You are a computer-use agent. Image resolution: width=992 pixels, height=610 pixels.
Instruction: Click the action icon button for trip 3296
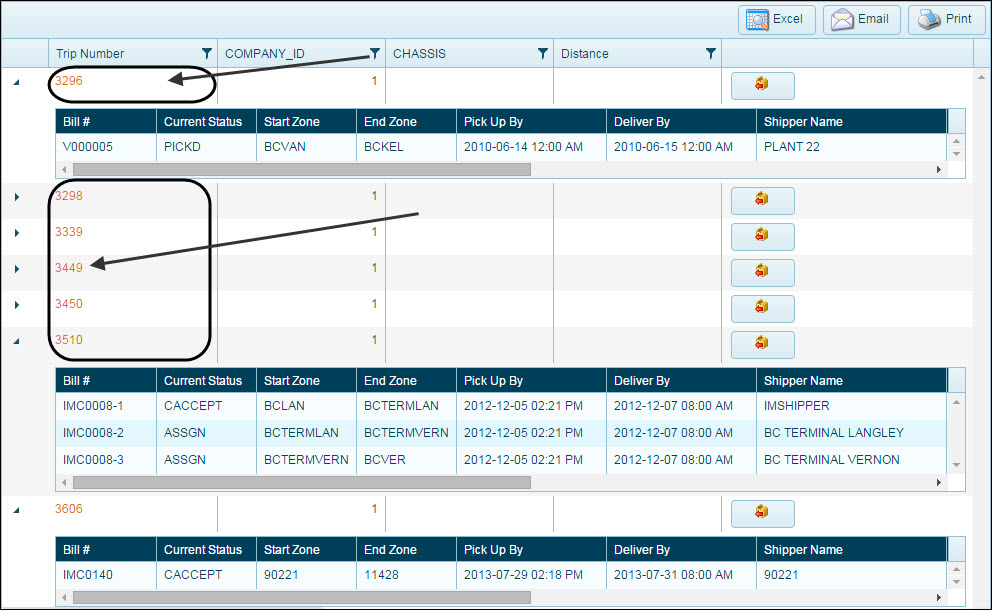point(762,85)
